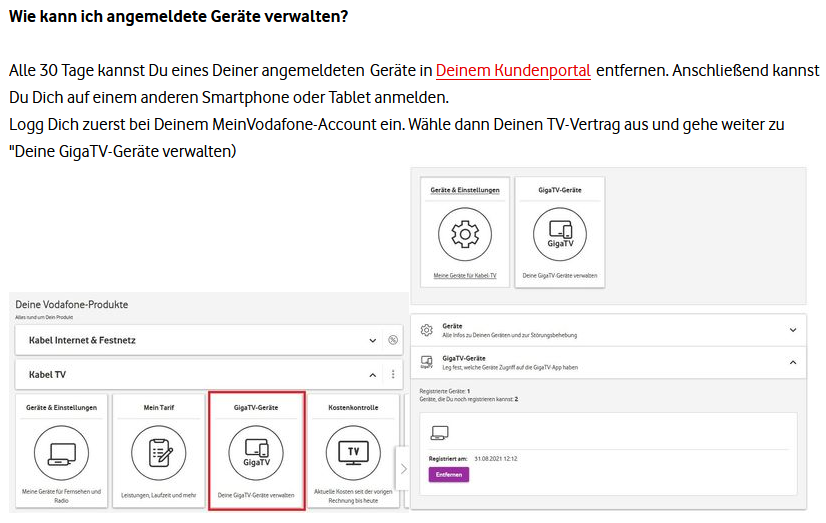The height and width of the screenshot is (523, 826).
Task: Click the GigaTV icon in the red-highlighted tile
Action: [x=256, y=453]
